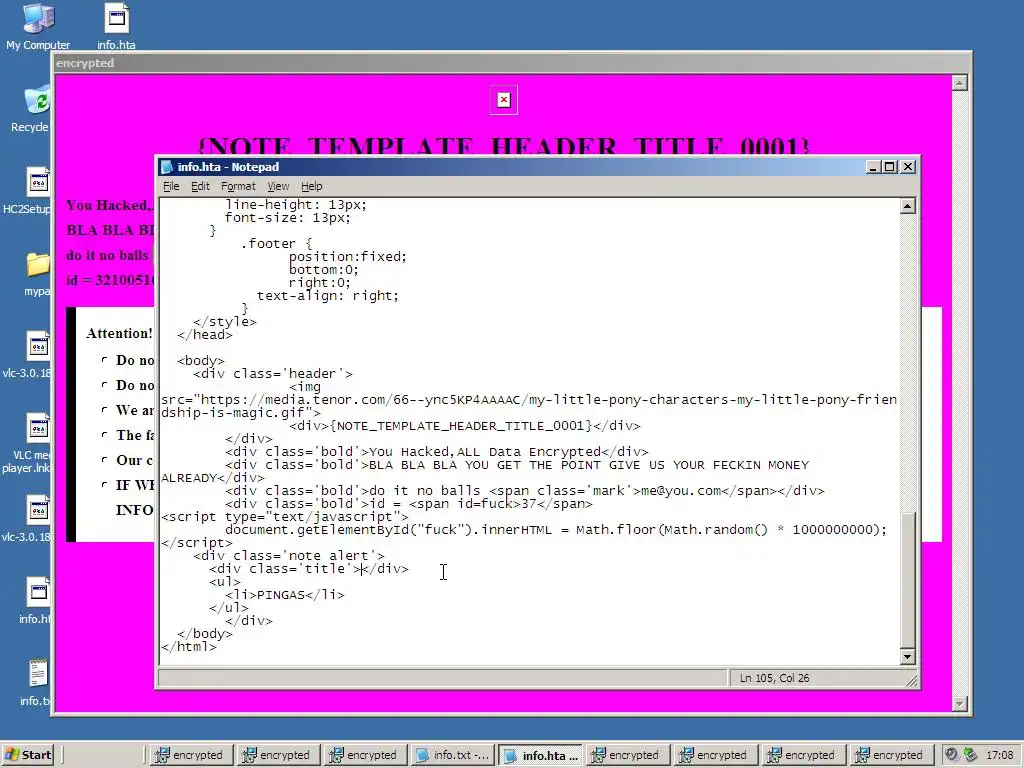Click the Notepad title bar document icon
The image size is (1024, 768).
pos(167,167)
